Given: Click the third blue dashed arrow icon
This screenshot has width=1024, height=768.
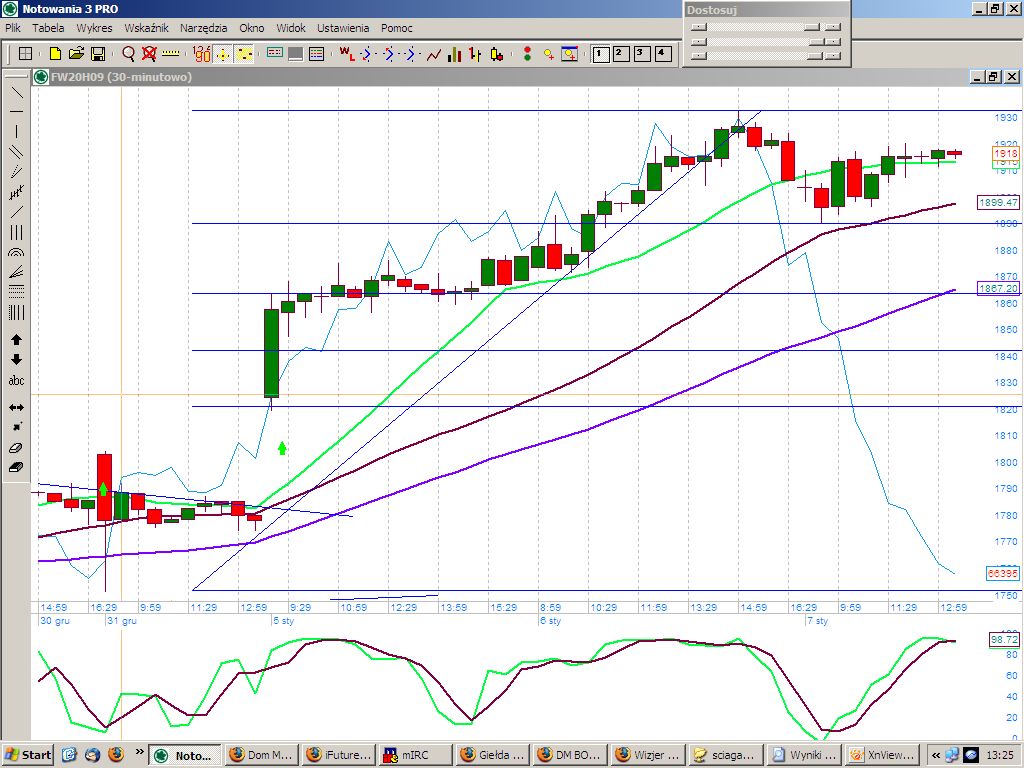Looking at the screenshot, I should [409, 54].
